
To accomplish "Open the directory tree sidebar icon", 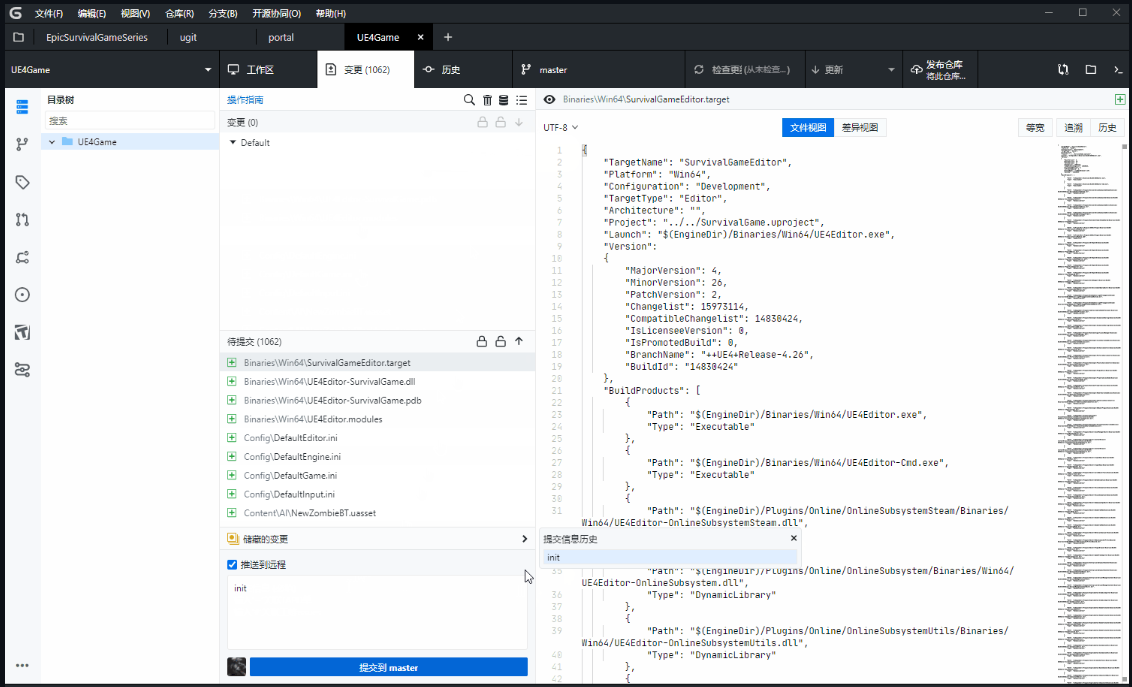I will click(x=22, y=107).
